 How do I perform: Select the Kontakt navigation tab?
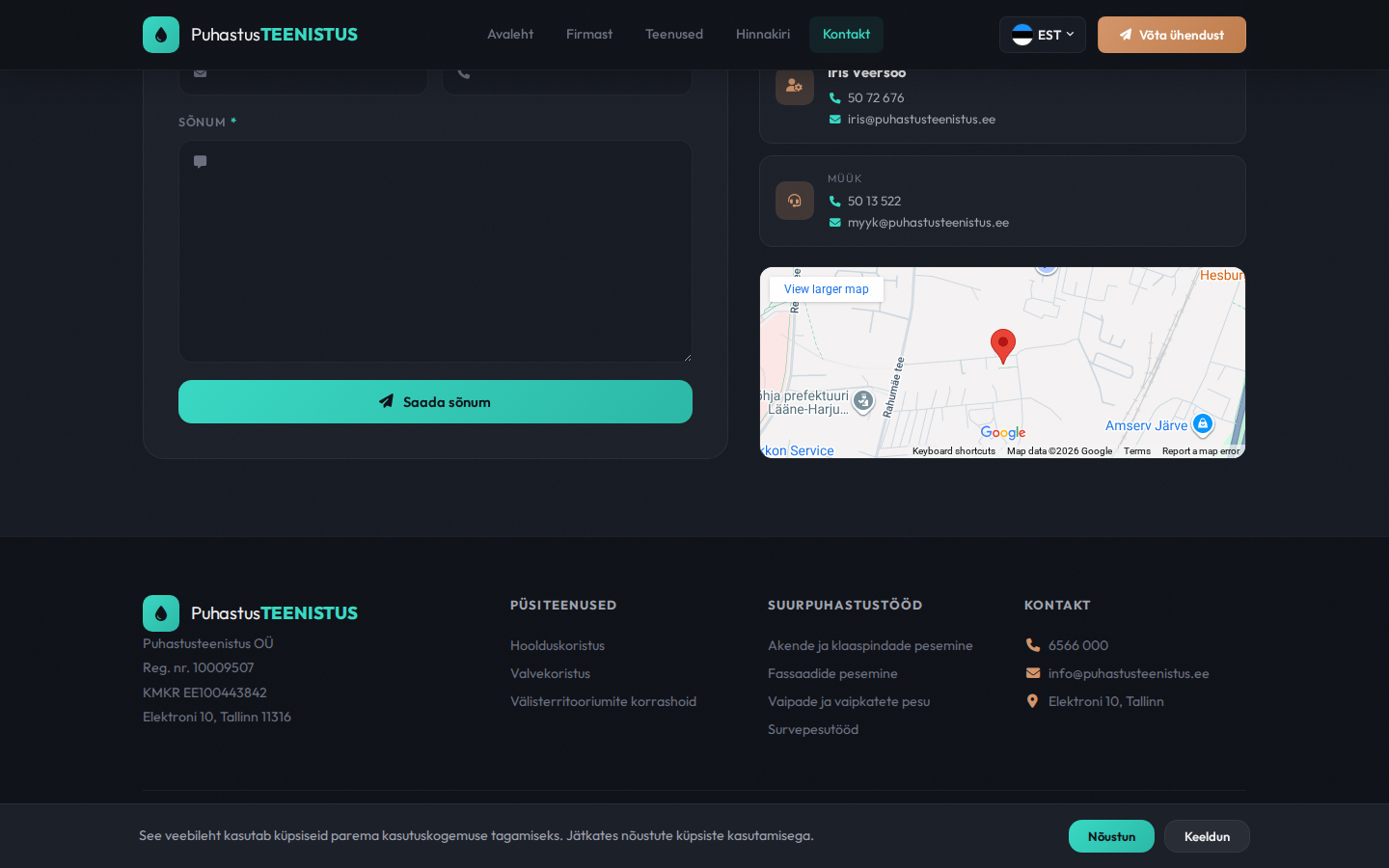click(846, 35)
